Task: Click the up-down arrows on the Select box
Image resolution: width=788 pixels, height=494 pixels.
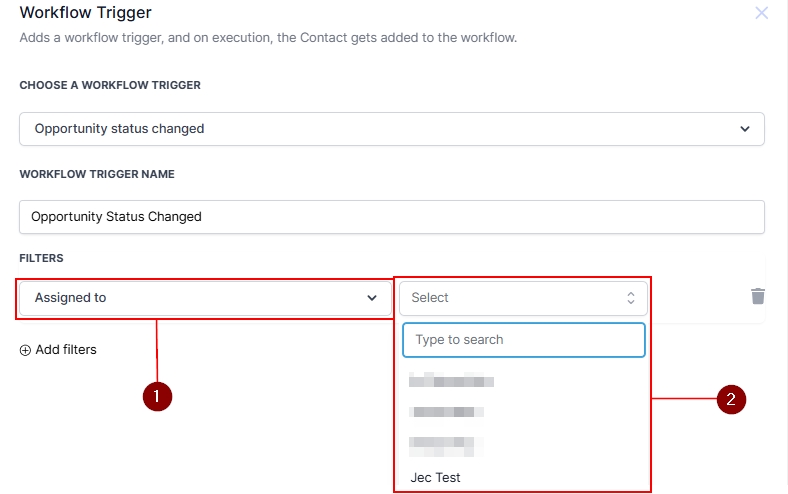Action: click(630, 298)
